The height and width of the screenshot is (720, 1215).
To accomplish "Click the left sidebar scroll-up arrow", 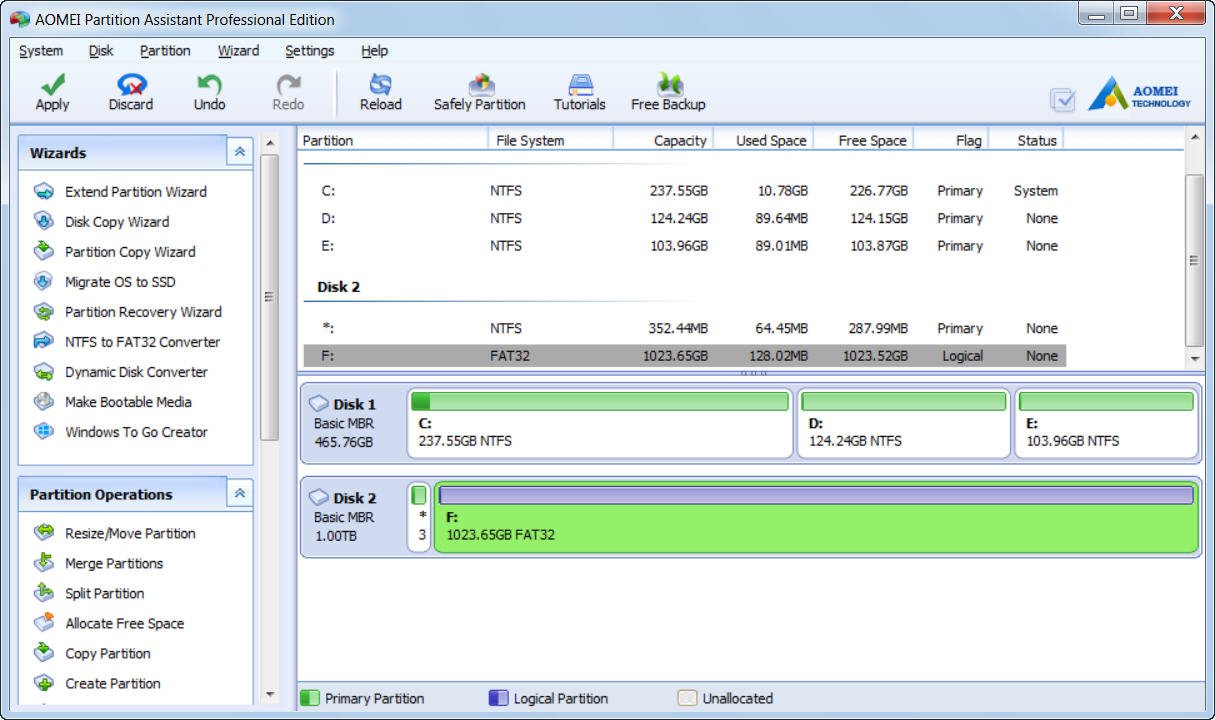I will [x=269, y=144].
